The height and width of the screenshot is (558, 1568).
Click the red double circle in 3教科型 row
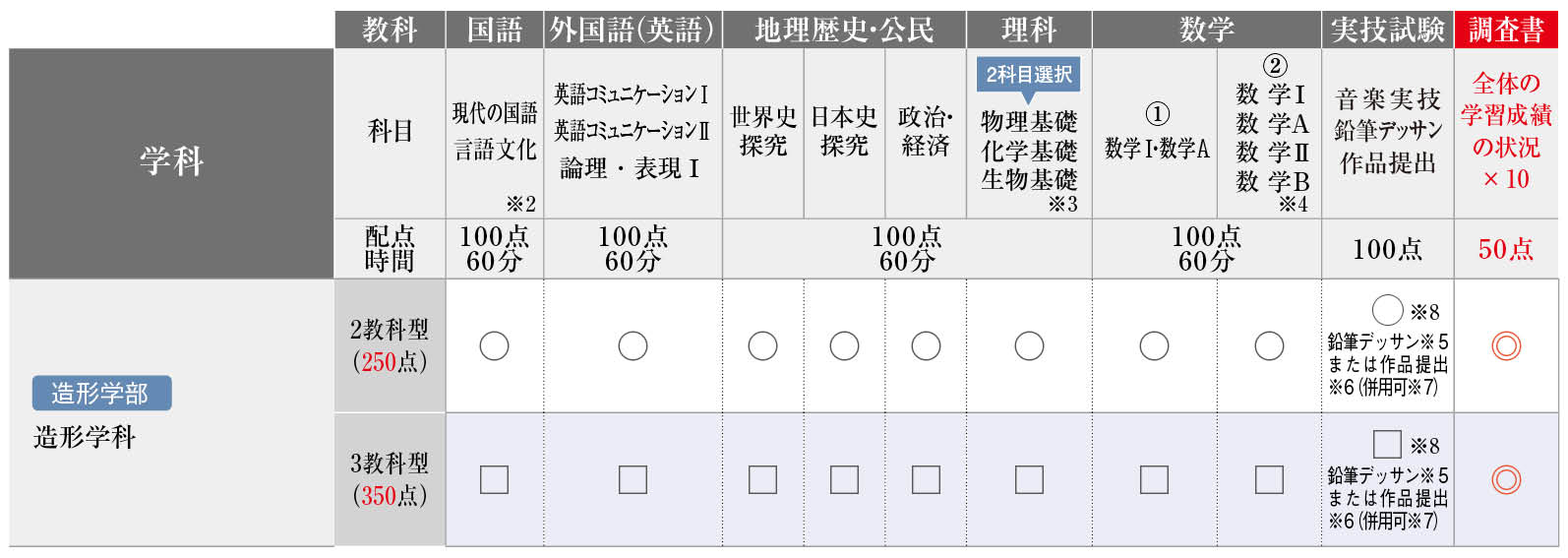tap(1506, 479)
